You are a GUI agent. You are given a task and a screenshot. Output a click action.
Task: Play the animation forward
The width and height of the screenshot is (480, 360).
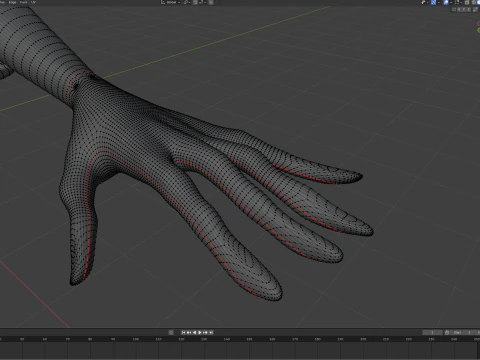tap(200, 332)
